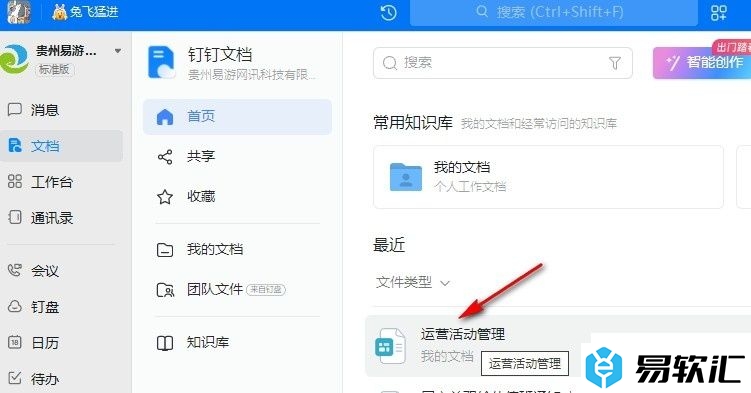Open 文档 in the left sidebar
The height and width of the screenshot is (393, 751).
61,146
